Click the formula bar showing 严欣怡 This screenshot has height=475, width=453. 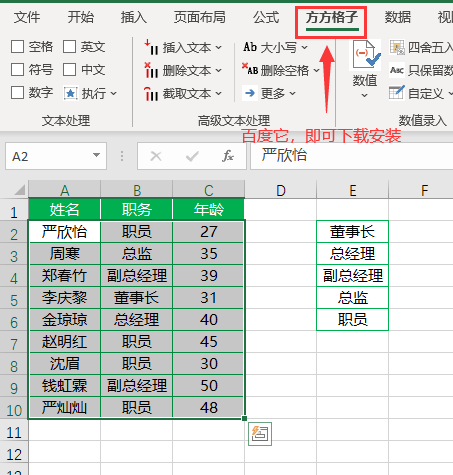click(352, 156)
